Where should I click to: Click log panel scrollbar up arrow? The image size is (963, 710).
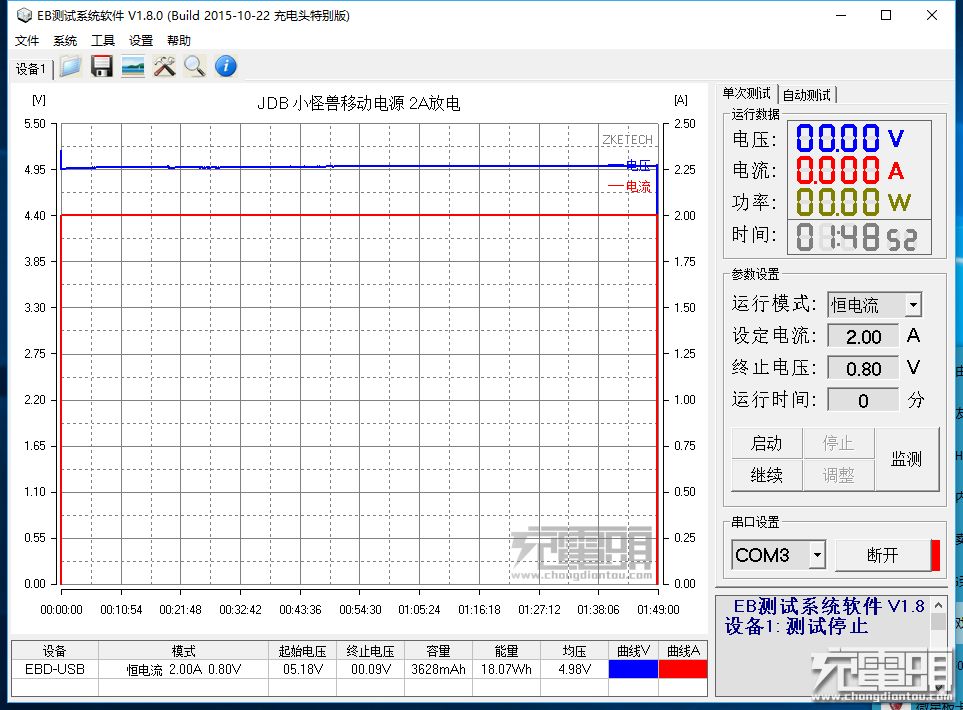pyautogui.click(x=938, y=605)
